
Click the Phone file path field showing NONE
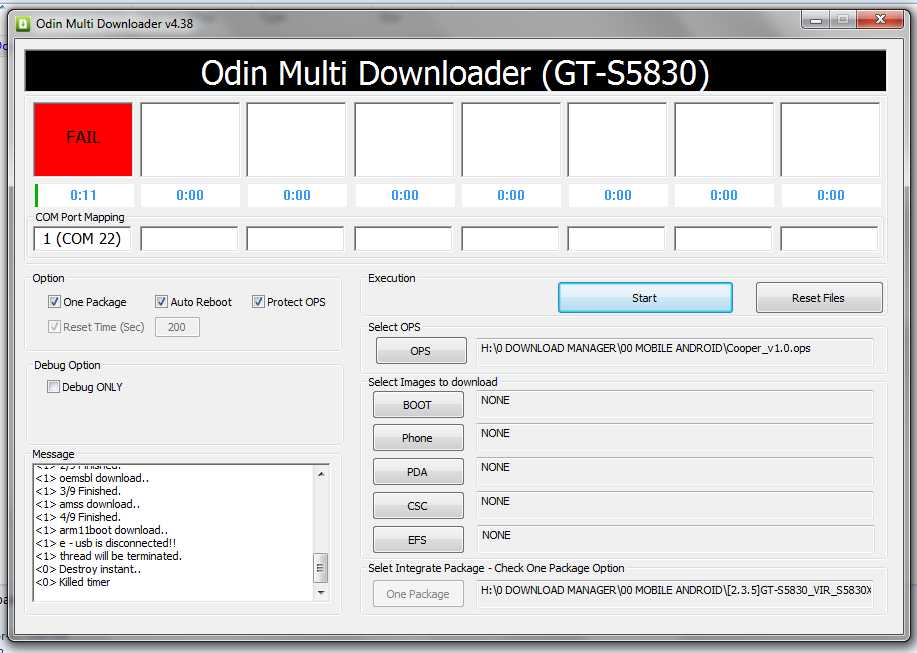(x=675, y=437)
